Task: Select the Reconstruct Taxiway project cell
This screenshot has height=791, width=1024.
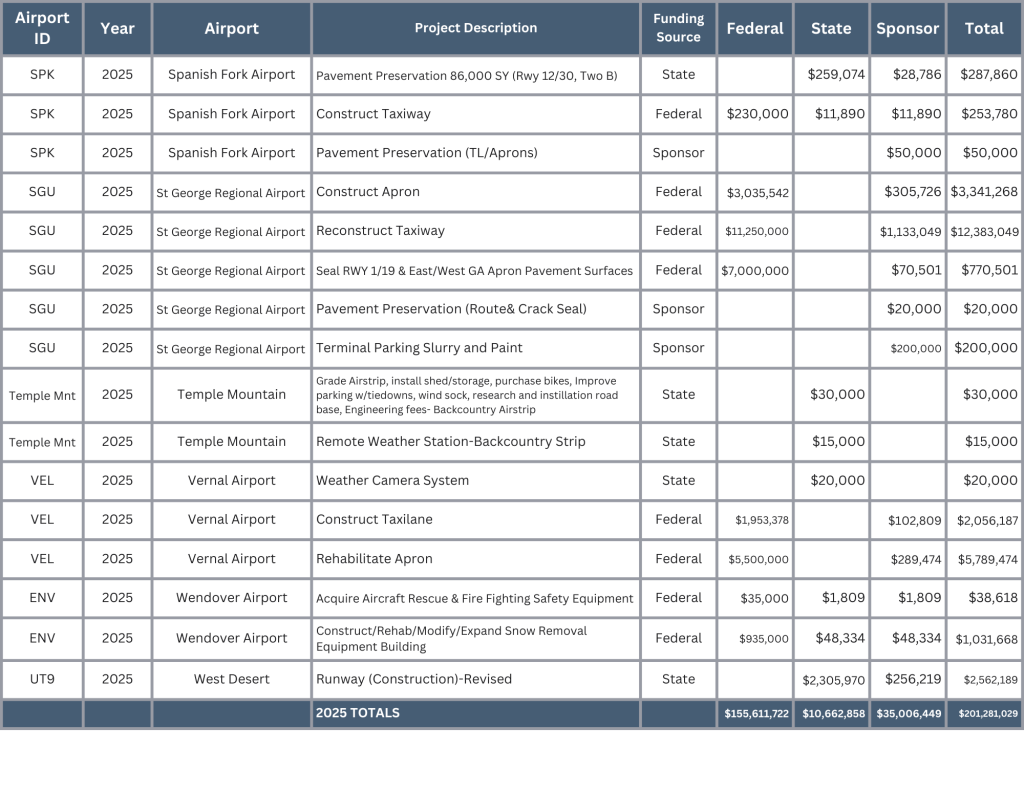Action: point(475,231)
